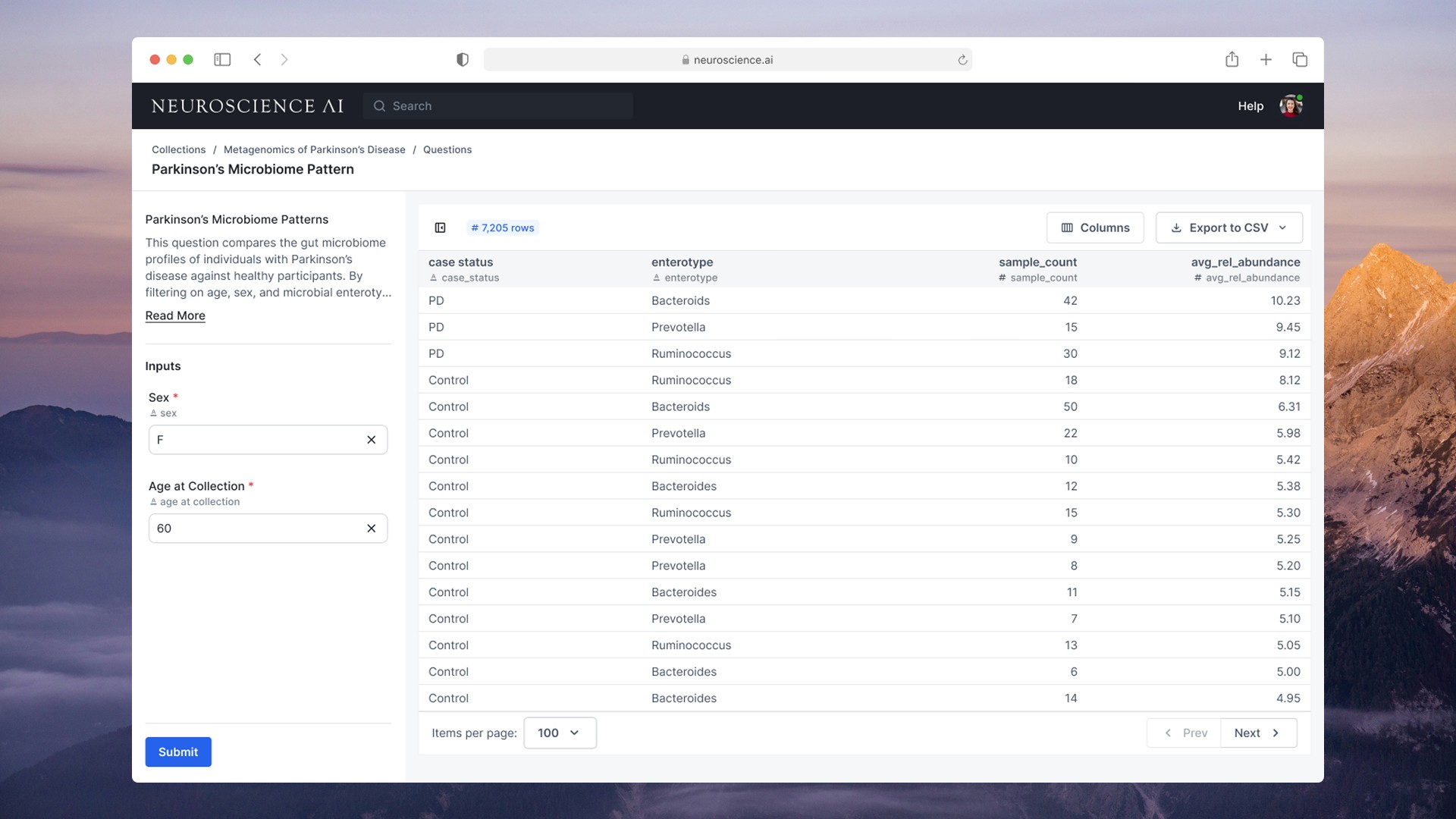Click the Prevotella cell in the 5.25 row
The image size is (1456, 819).
[678, 539]
